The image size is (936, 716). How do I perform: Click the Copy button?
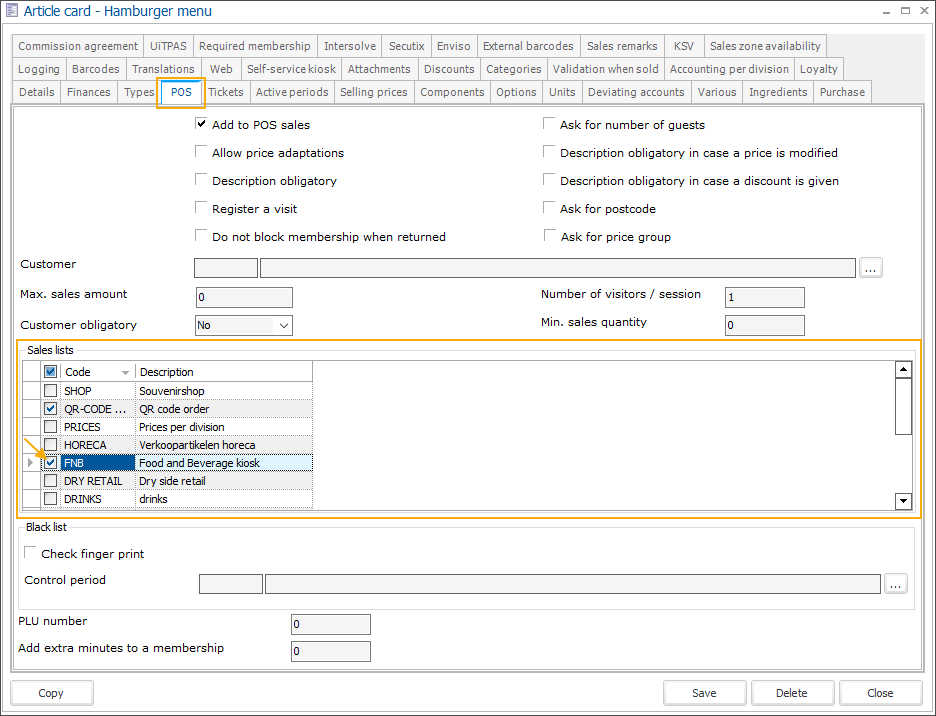[x=51, y=693]
